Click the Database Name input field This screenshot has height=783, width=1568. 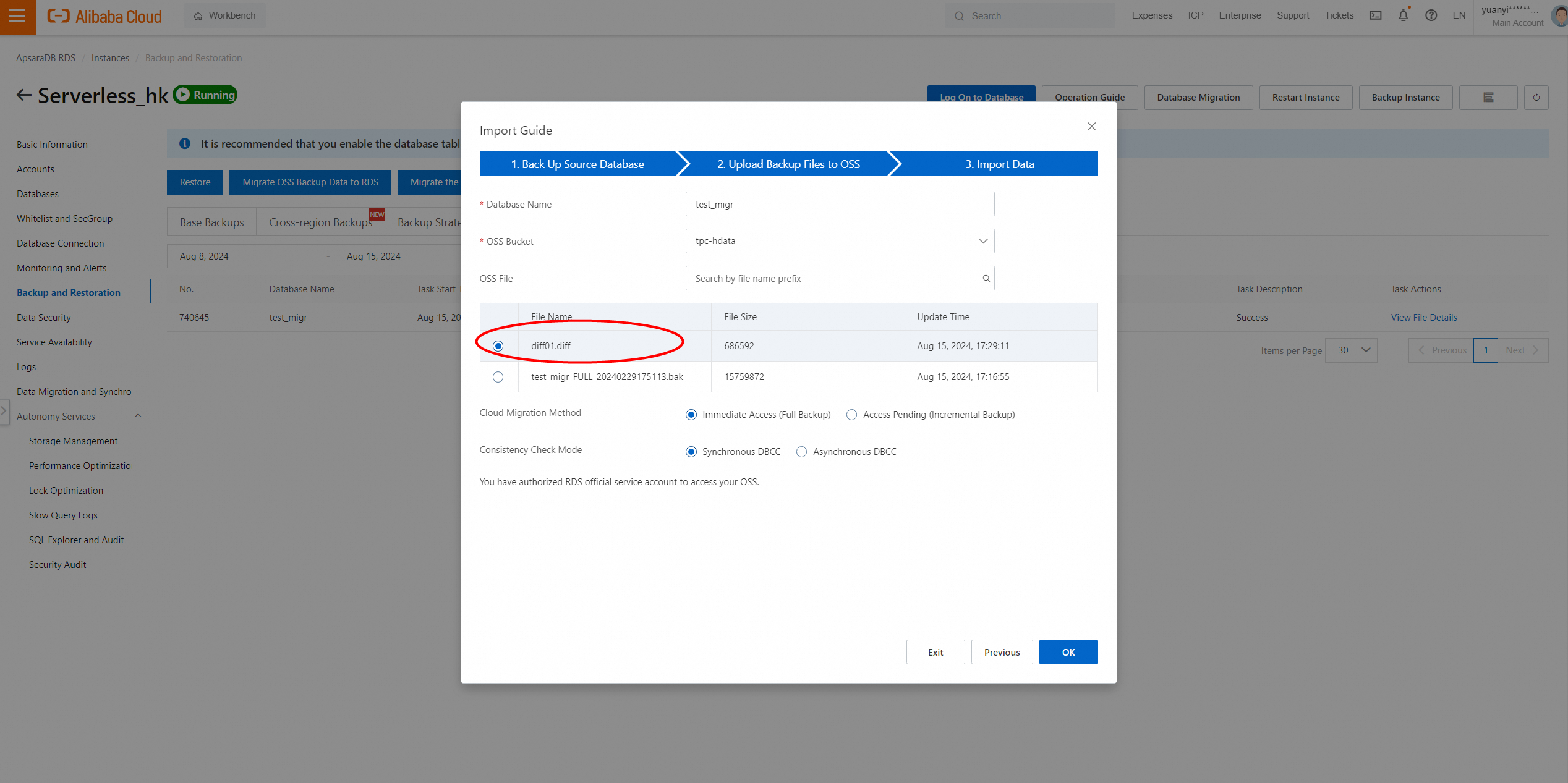click(840, 204)
